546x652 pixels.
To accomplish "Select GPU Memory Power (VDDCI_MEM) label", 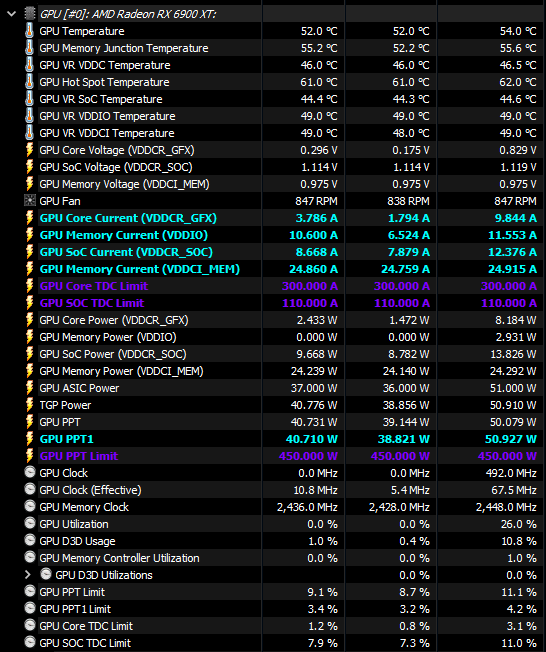I will click(121, 371).
